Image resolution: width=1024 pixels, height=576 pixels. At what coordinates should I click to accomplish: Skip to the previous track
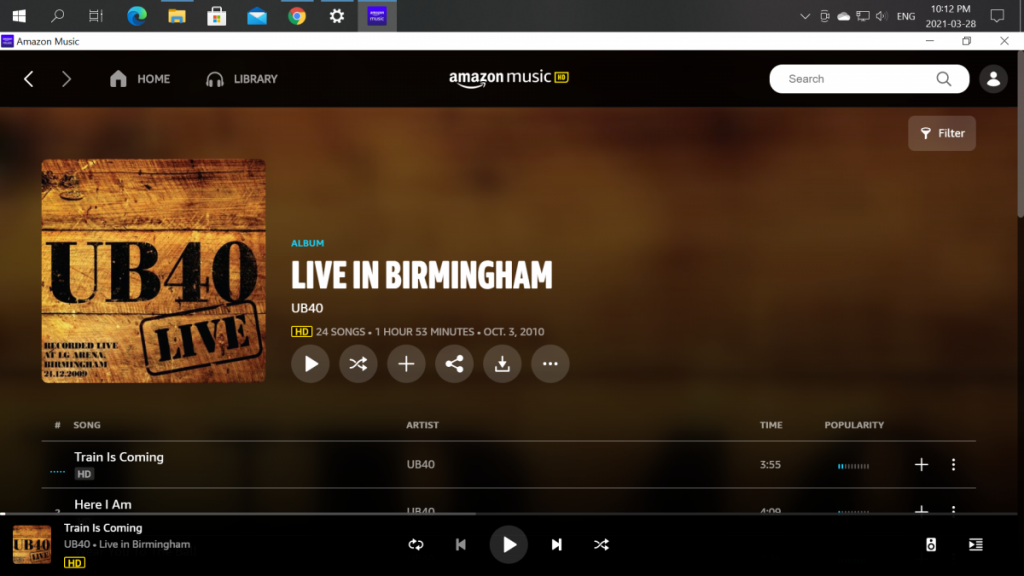pyautogui.click(x=460, y=545)
